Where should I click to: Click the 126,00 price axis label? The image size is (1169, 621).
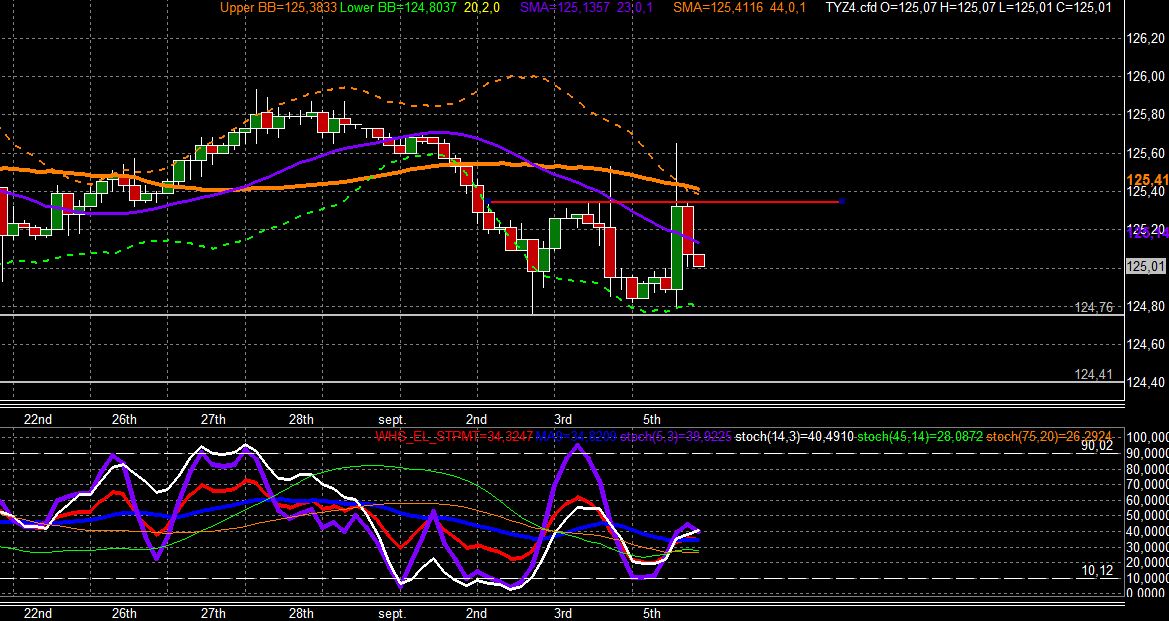[1147, 76]
